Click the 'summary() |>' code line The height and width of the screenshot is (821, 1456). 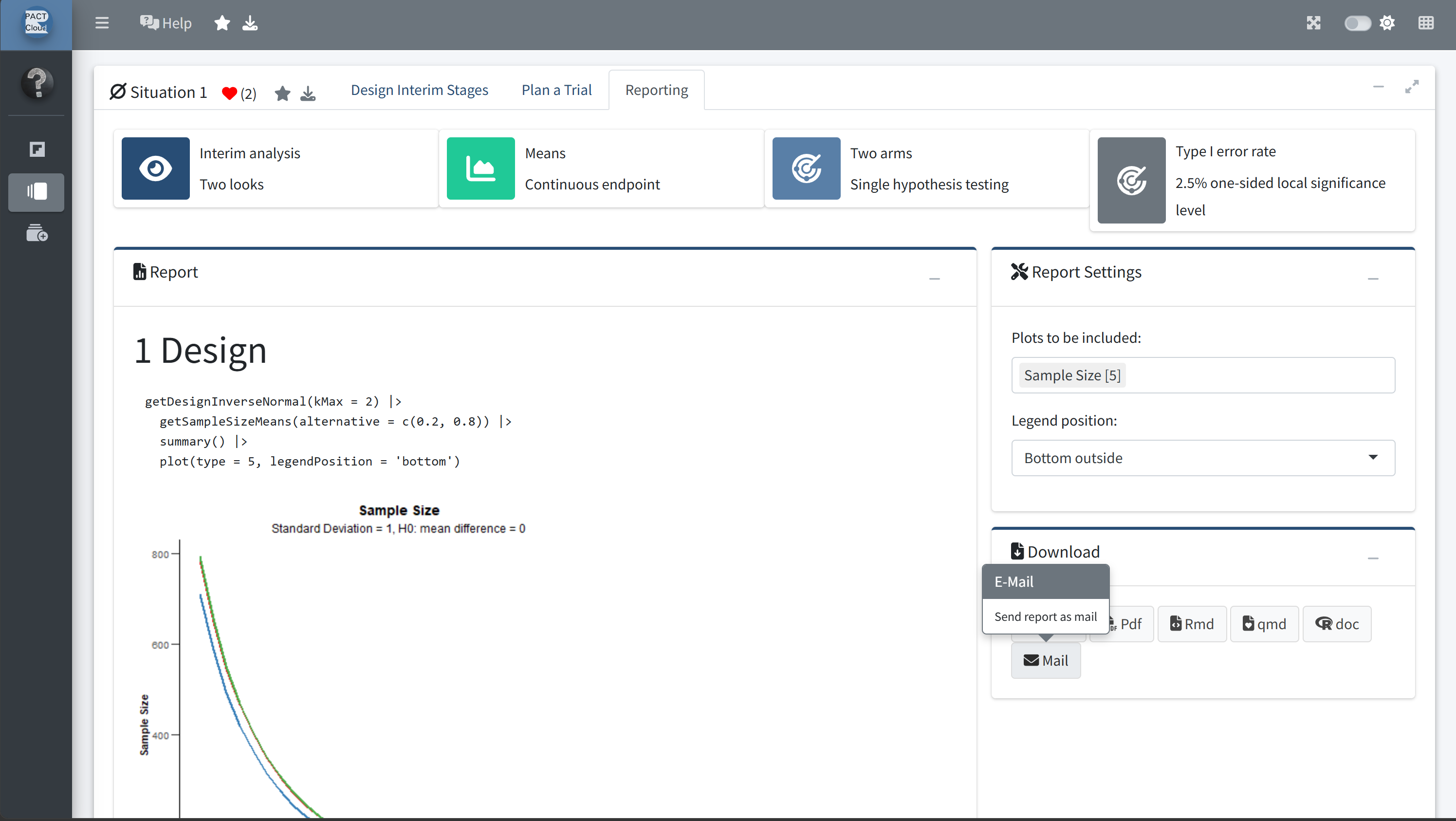point(203,442)
